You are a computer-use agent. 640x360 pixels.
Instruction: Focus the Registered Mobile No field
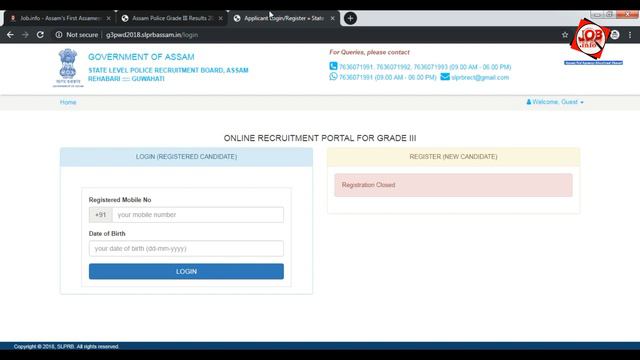(198, 215)
